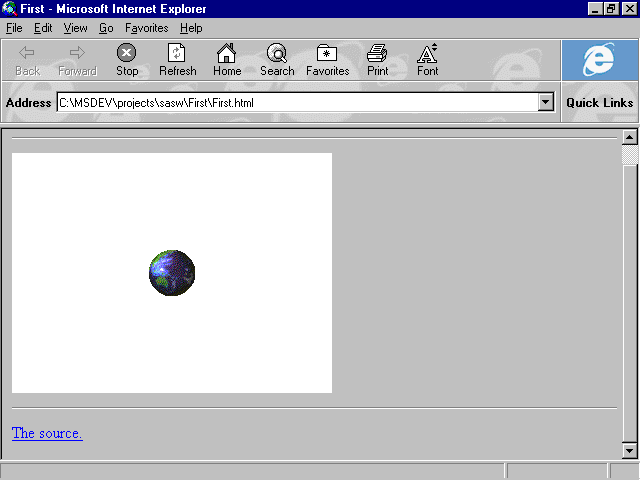Screen dimensions: 640x480
Task: Open the Favorites toolbar folder
Action: point(327,60)
